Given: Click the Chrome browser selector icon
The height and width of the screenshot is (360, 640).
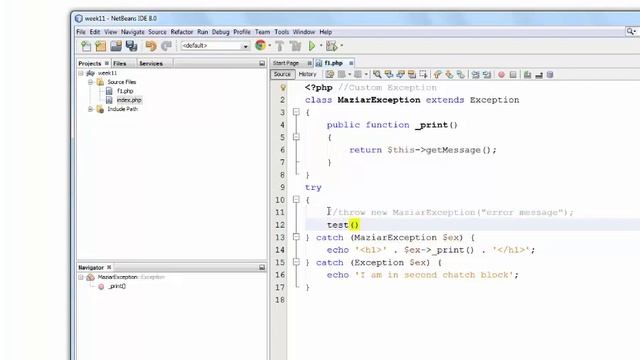Looking at the screenshot, I should [x=260, y=45].
